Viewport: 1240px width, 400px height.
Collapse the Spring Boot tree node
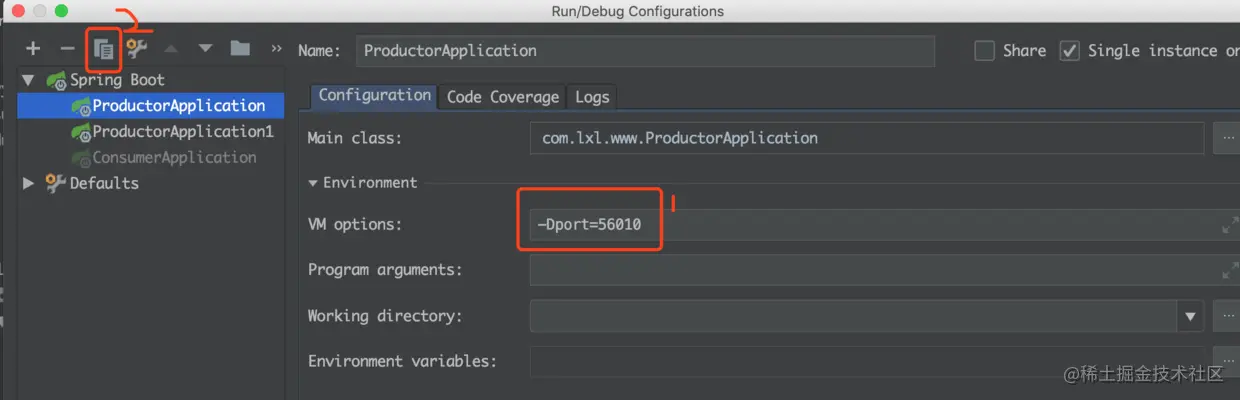[28, 80]
